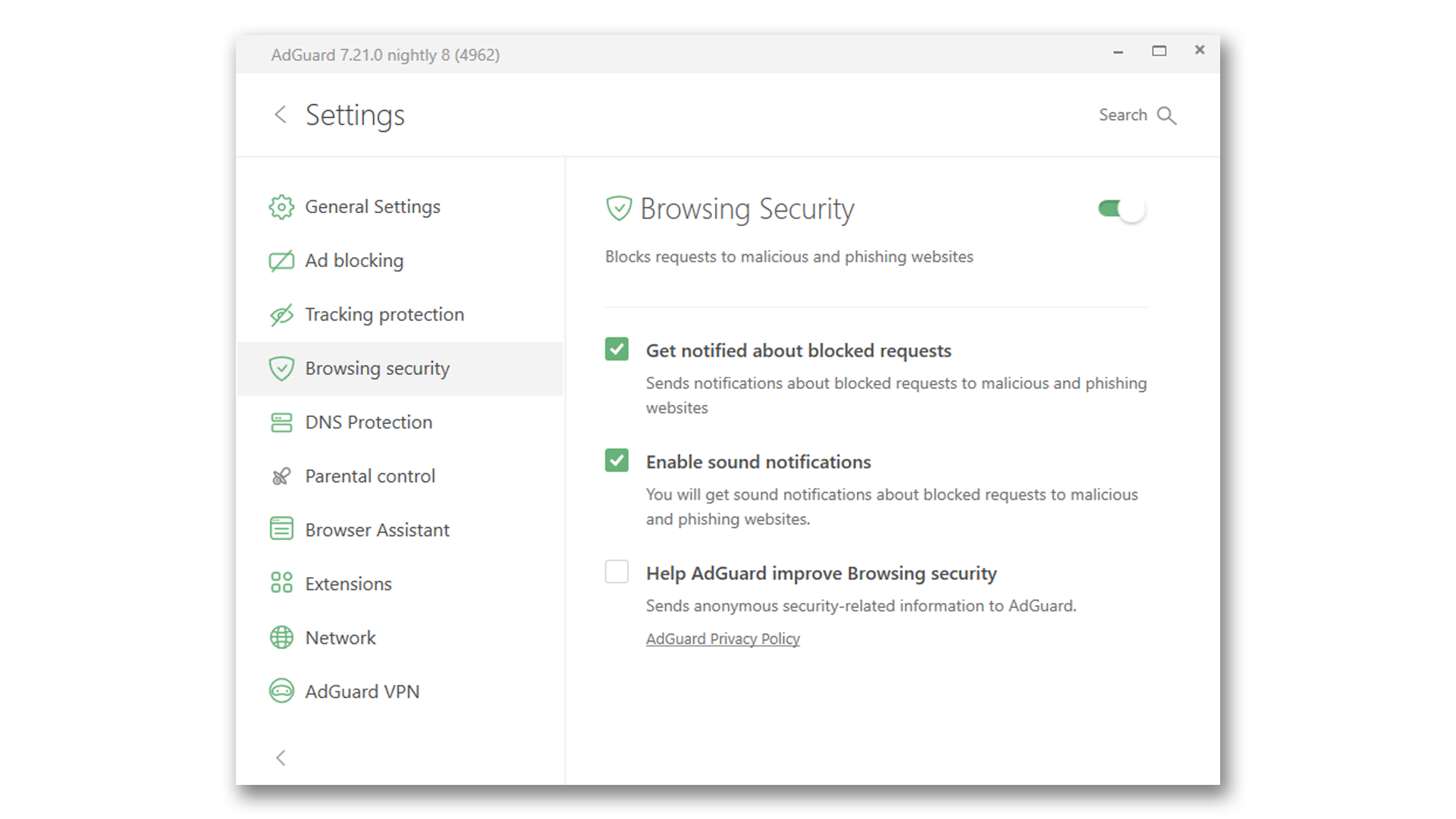Disable sound notifications checkbox
The width and height of the screenshot is (1456, 819).
pyautogui.click(x=617, y=460)
